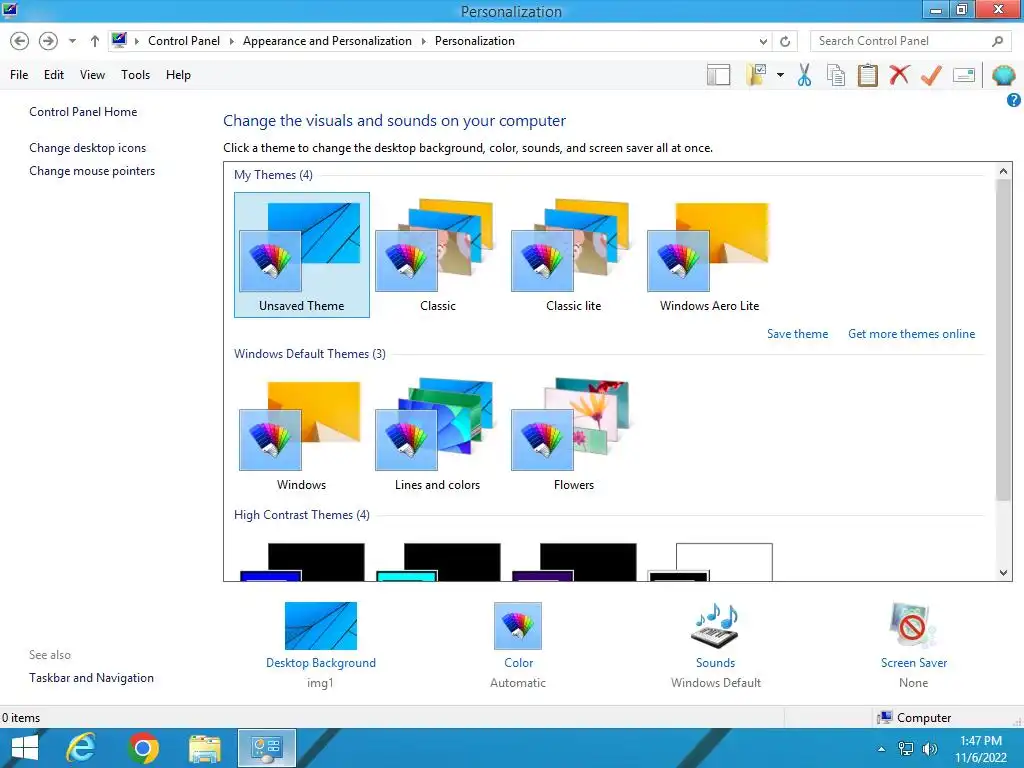Click the Cut scissors icon
The width and height of the screenshot is (1024, 768).
[x=804, y=75]
